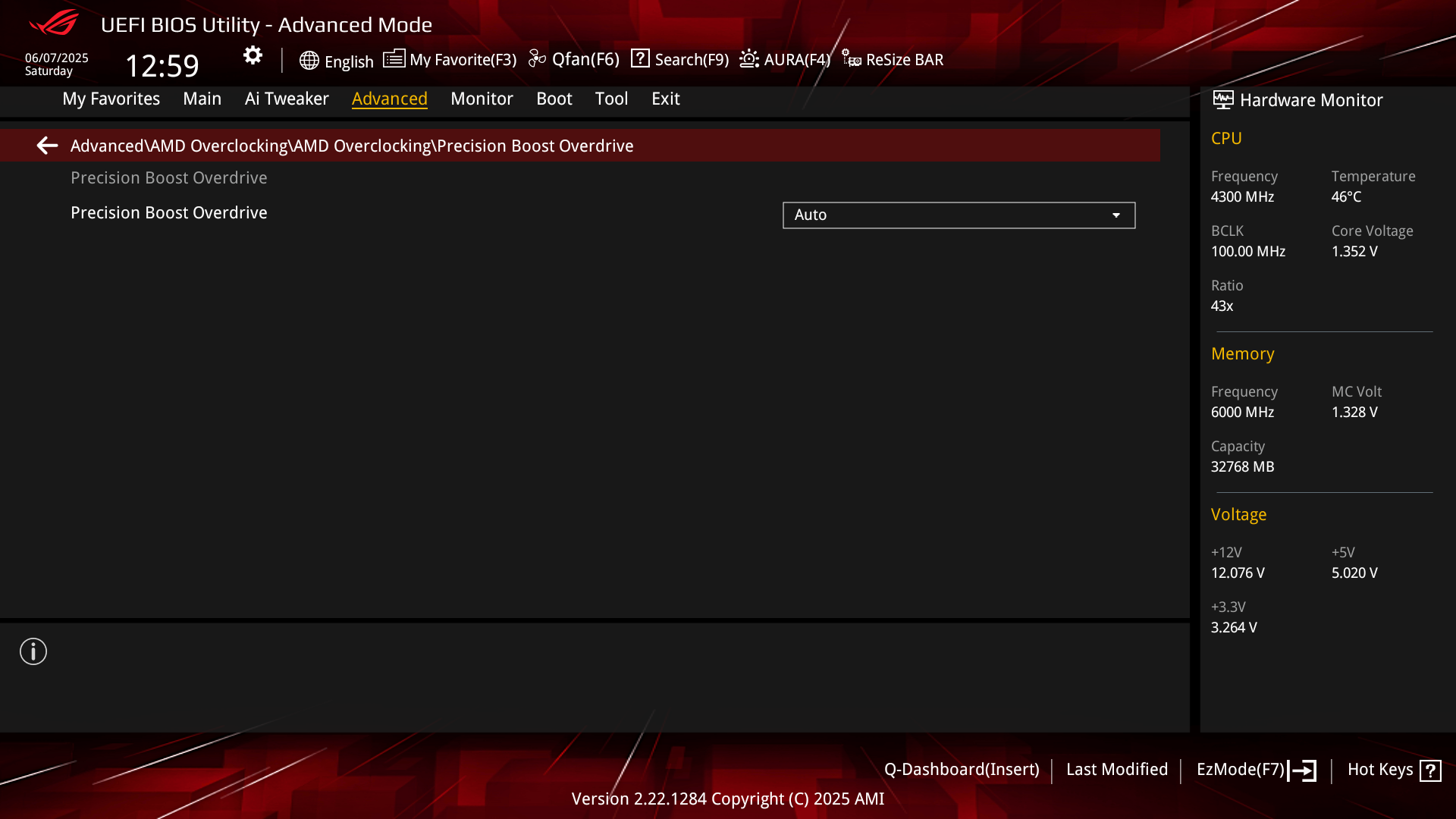Click the Qfan fan icon
Viewport: 1456px width, 819px height.
537,58
